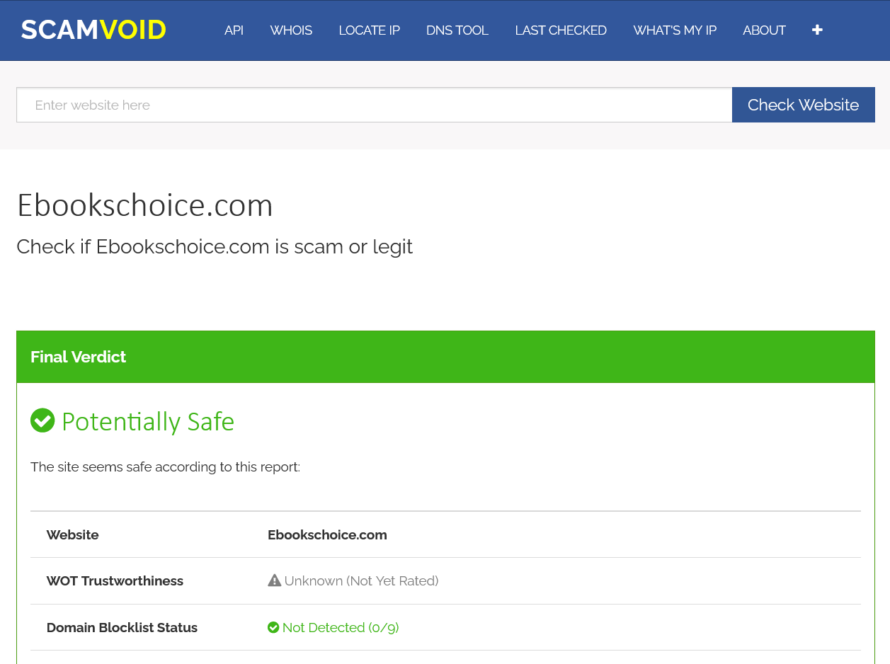This screenshot has height=664, width=890.
Task: Open WHAT'S MY IP
Action: pos(675,30)
